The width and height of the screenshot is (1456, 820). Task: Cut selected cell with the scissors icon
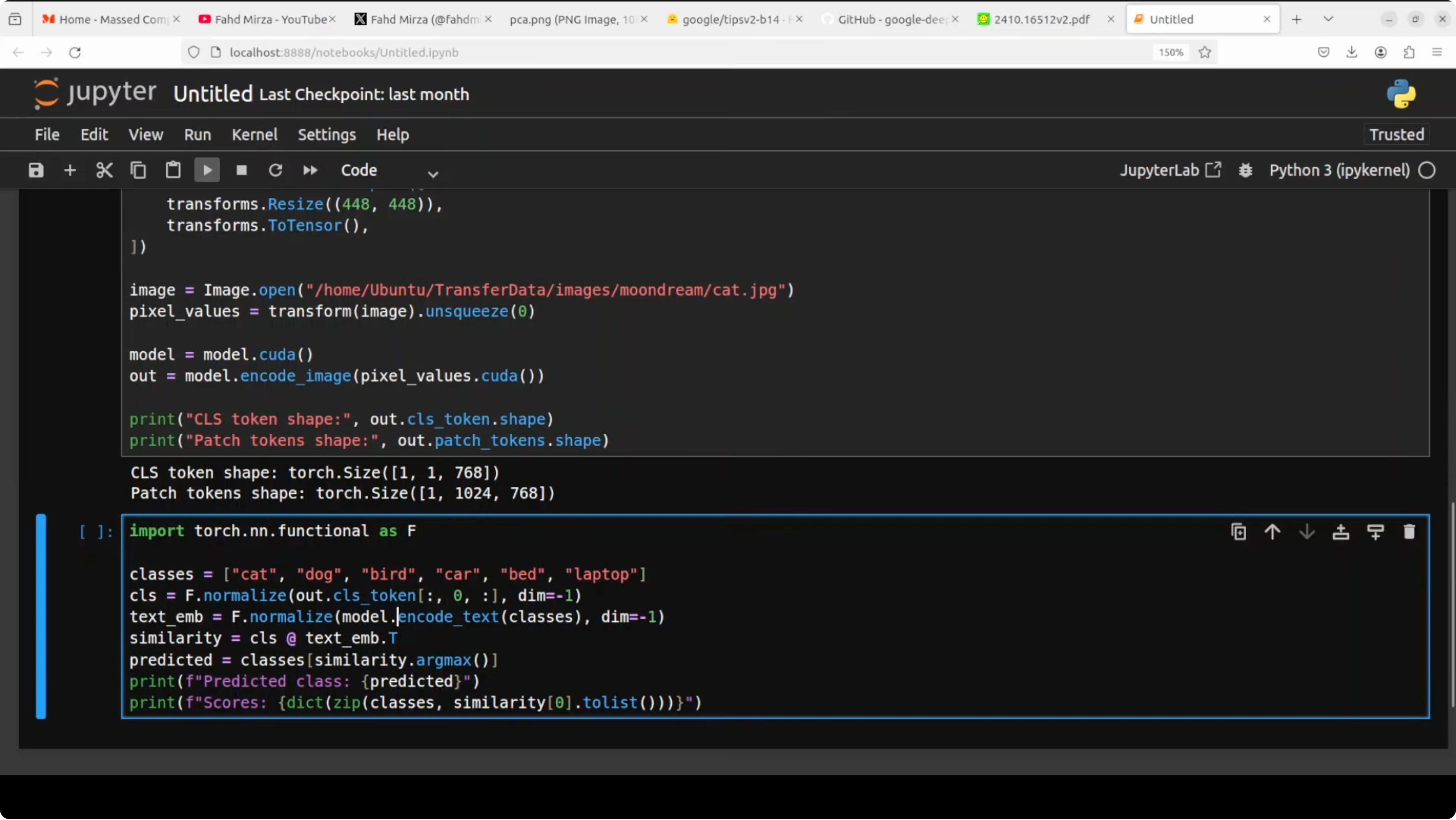pos(104,170)
